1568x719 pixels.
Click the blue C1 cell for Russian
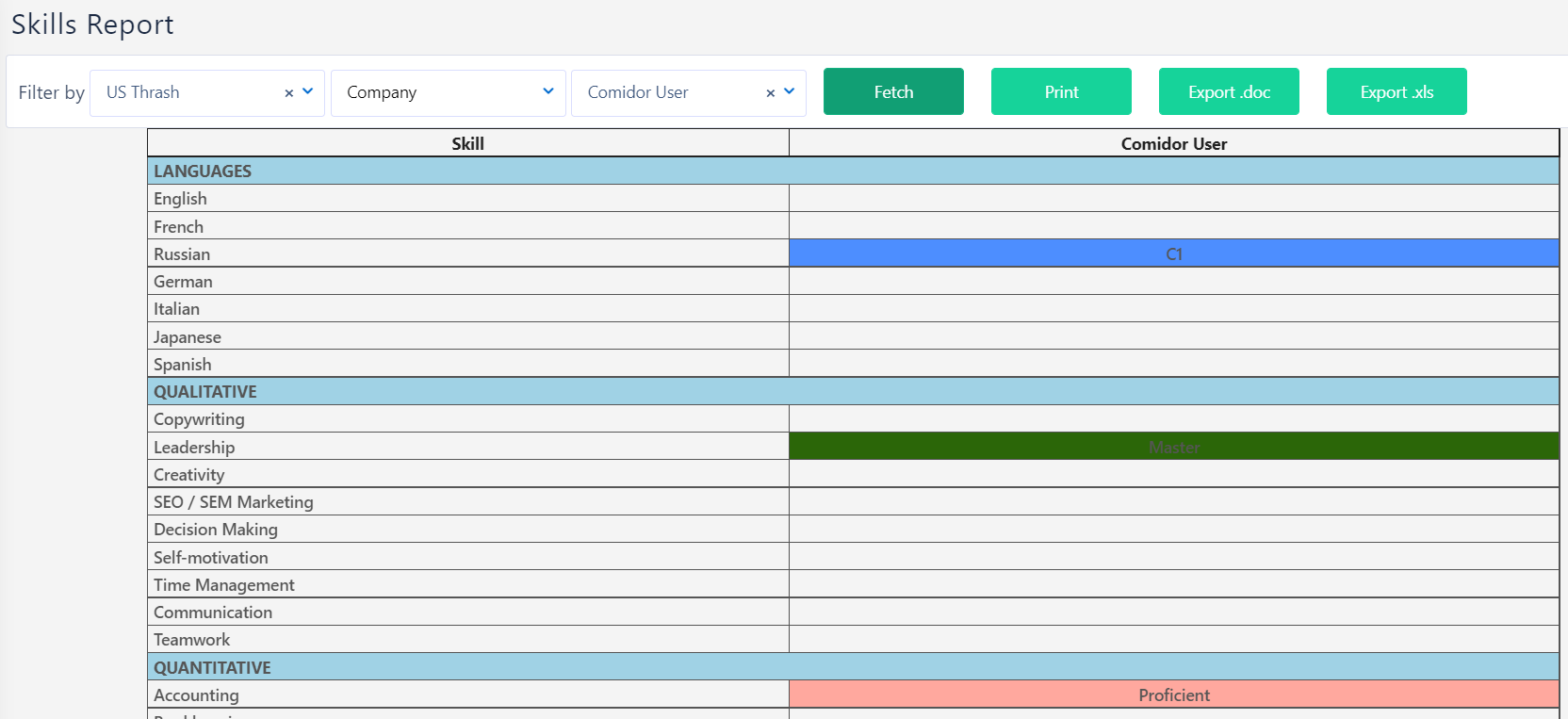(x=1174, y=253)
